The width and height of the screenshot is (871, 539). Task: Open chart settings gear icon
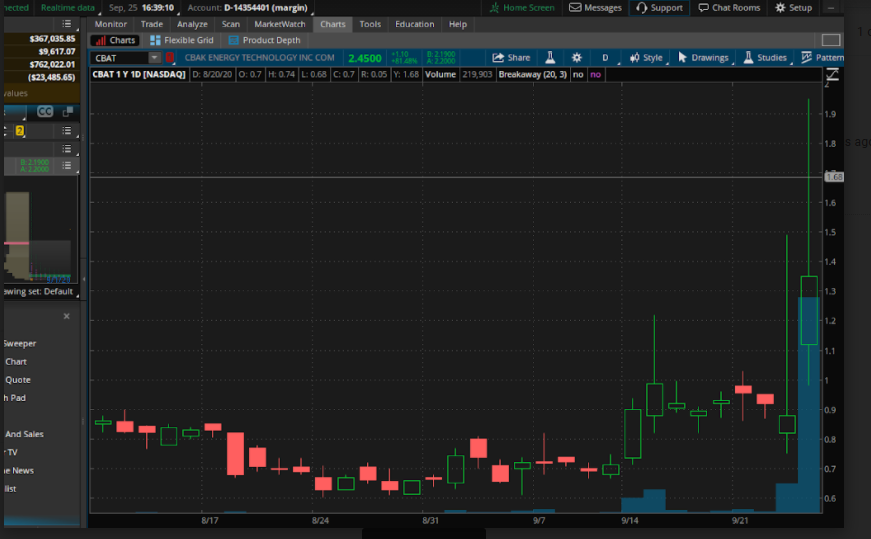pyautogui.click(x=577, y=58)
